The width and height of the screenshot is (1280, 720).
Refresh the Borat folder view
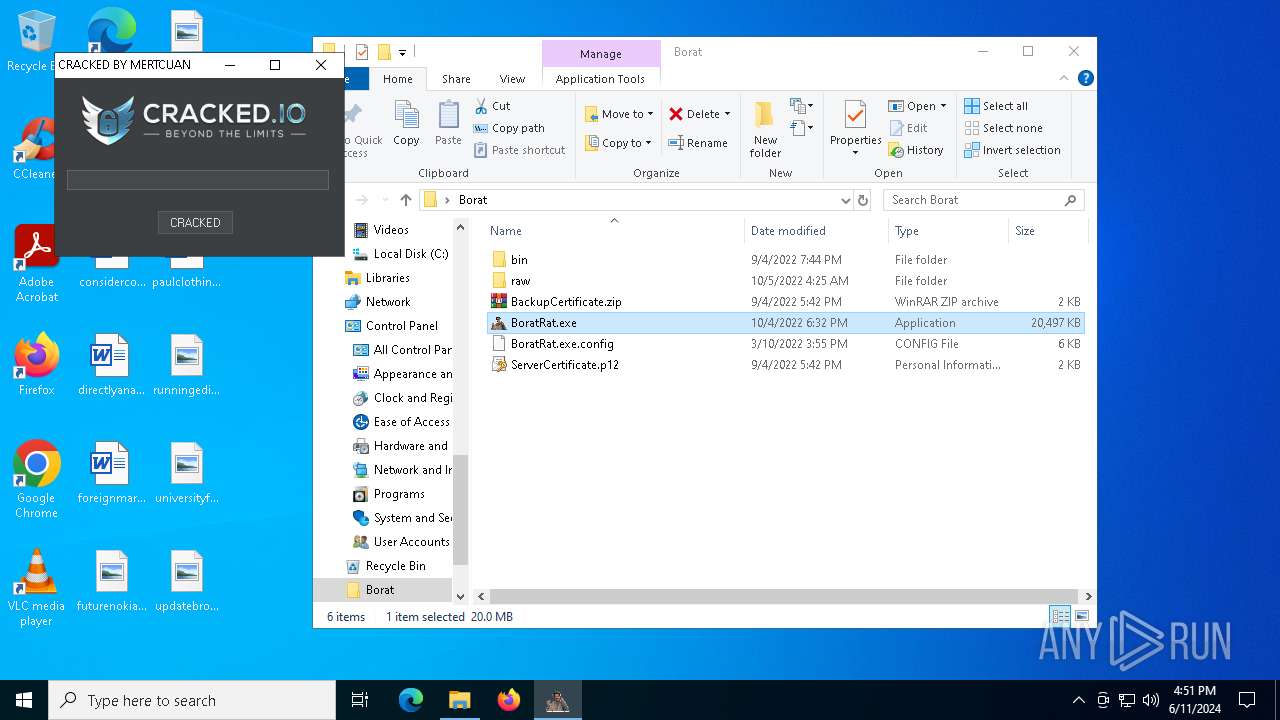click(x=863, y=200)
